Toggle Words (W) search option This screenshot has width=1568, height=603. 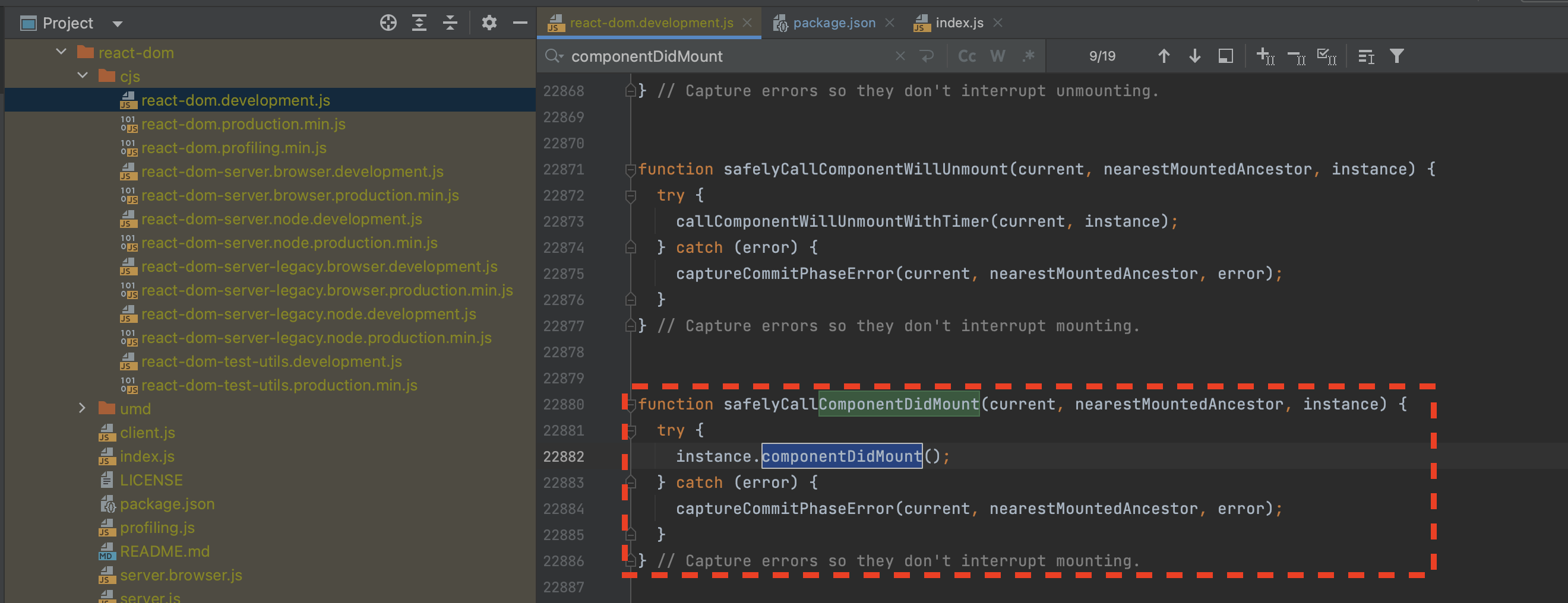(x=997, y=56)
